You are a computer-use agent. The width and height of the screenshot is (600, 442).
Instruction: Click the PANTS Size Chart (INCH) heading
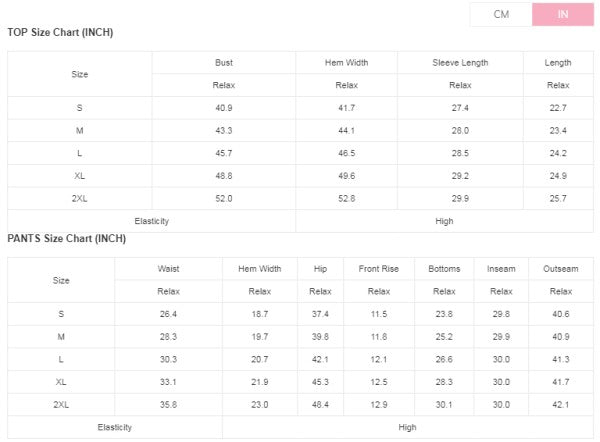point(66,239)
